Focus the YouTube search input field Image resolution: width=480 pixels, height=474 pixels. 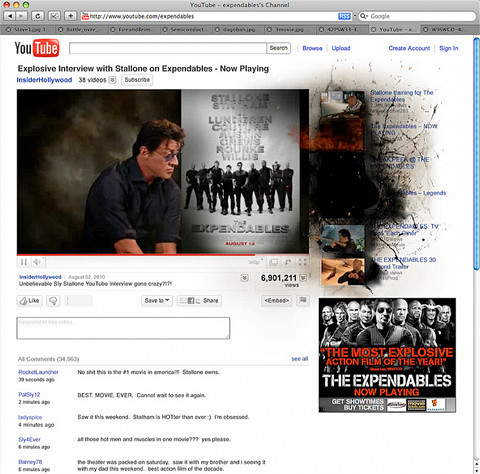point(168,48)
